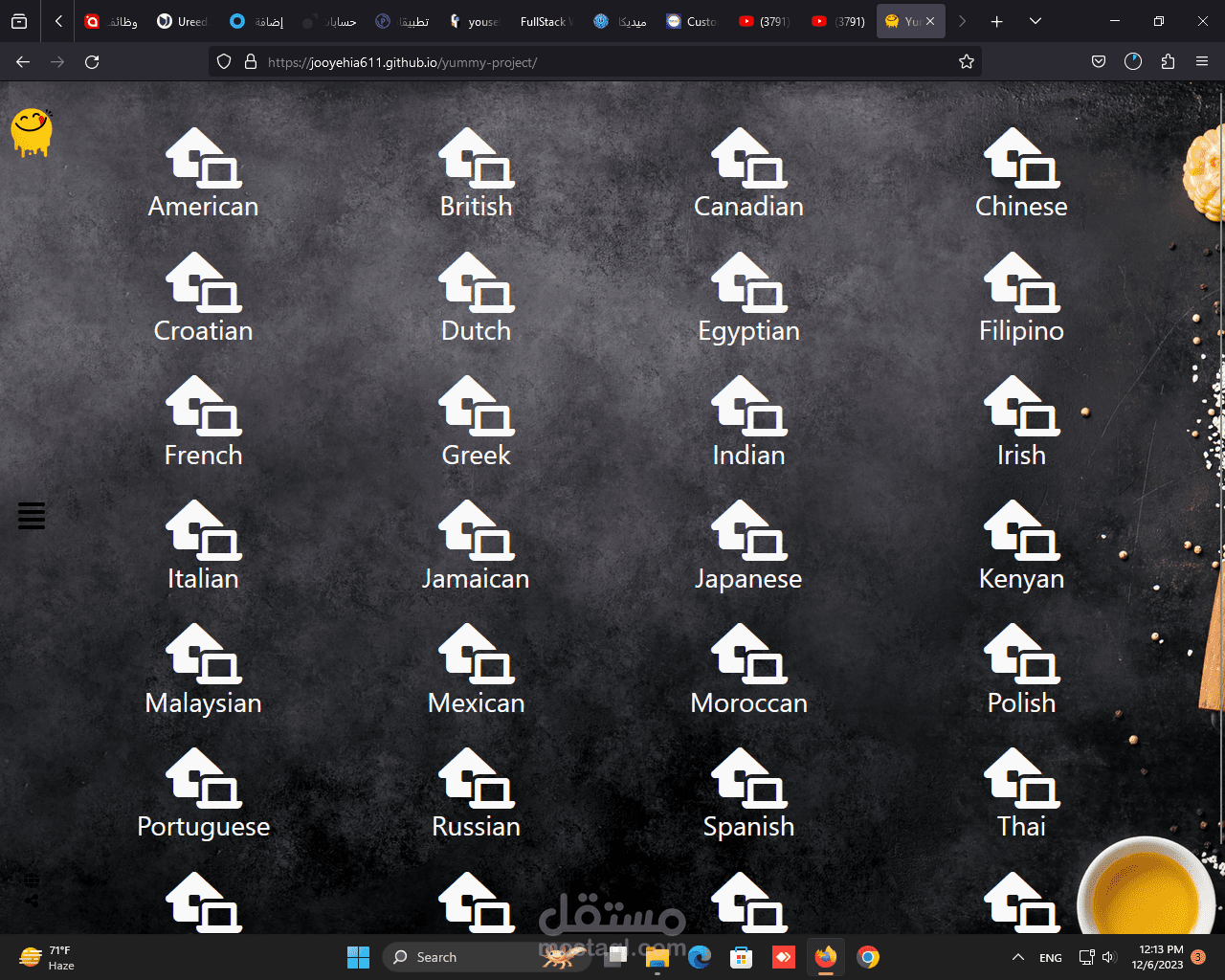Open the Firefox View button
This screenshot has width=1225, height=980.
click(19, 21)
